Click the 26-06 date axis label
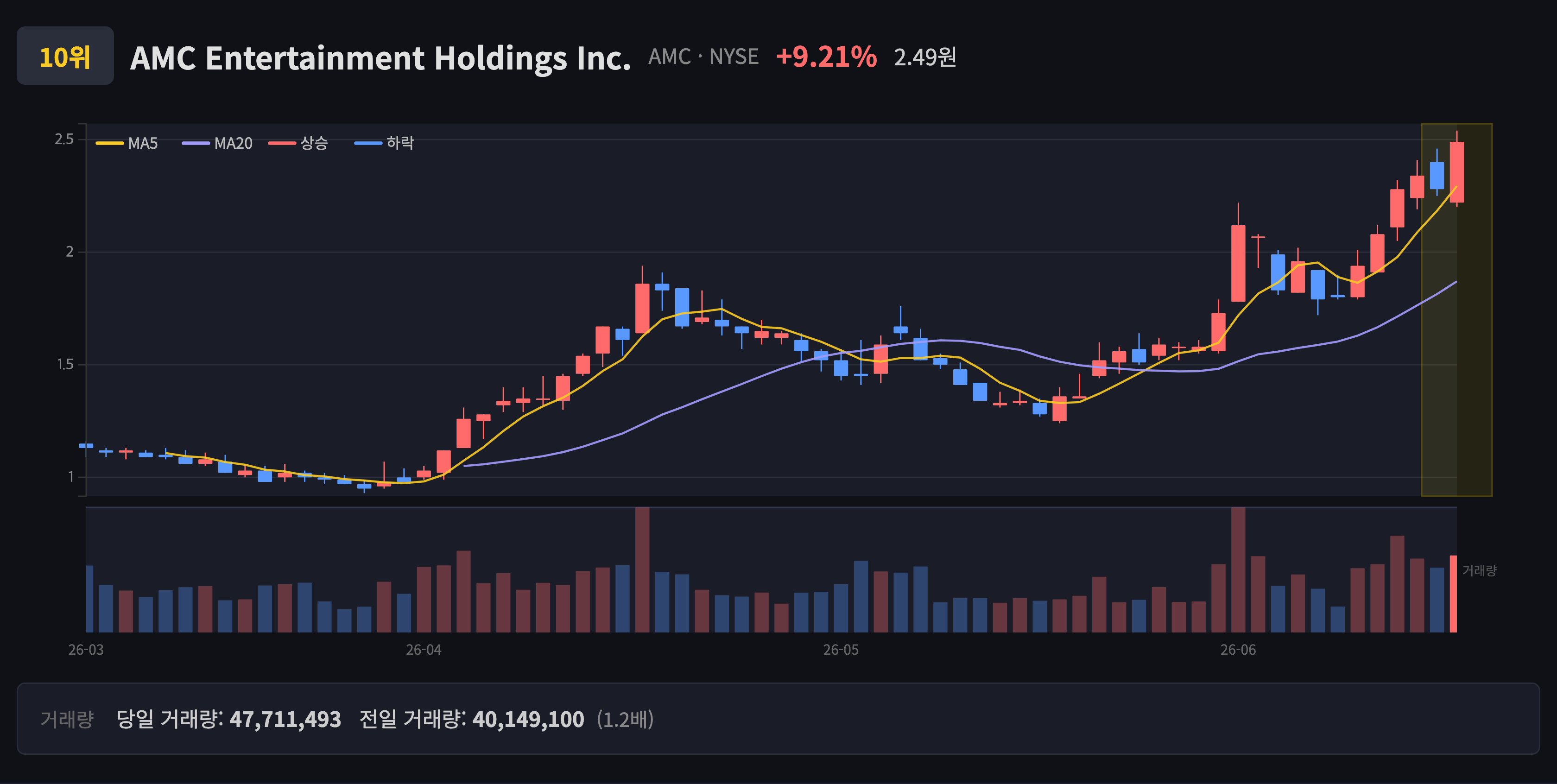Image resolution: width=1557 pixels, height=784 pixels. tap(1238, 650)
